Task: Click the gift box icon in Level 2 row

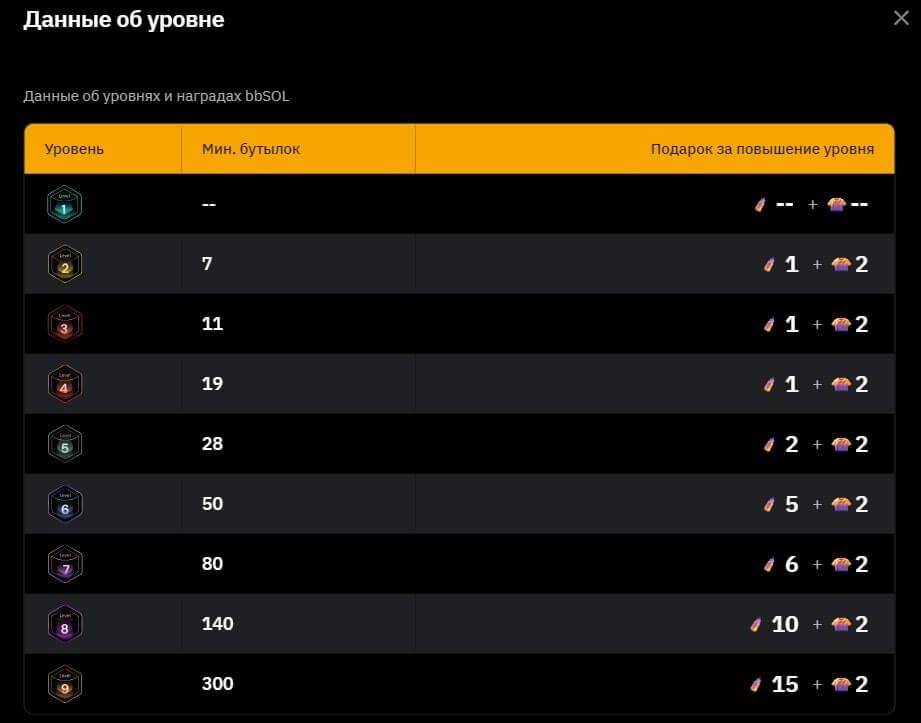Action: click(840, 265)
